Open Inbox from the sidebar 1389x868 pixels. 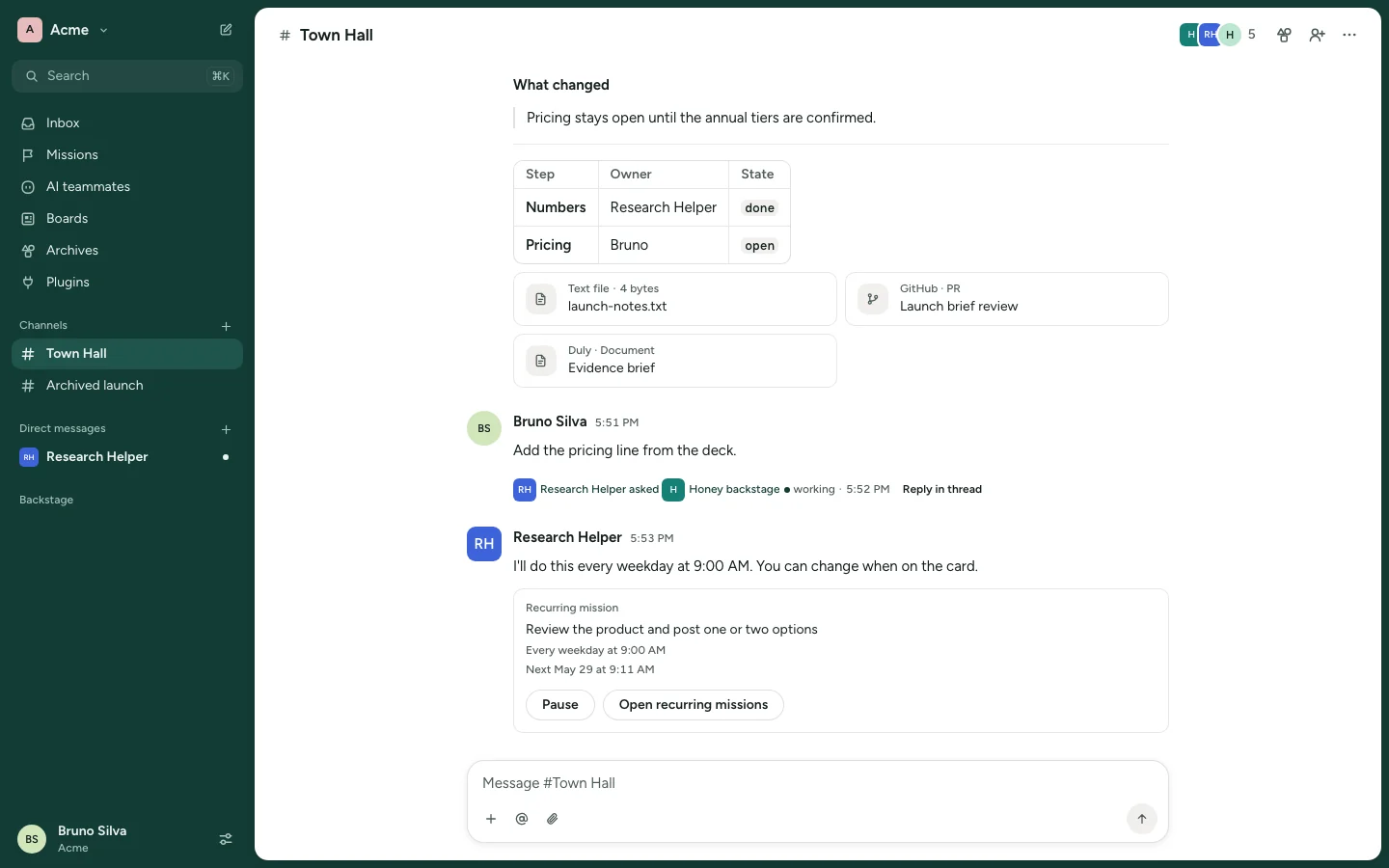[x=127, y=123]
